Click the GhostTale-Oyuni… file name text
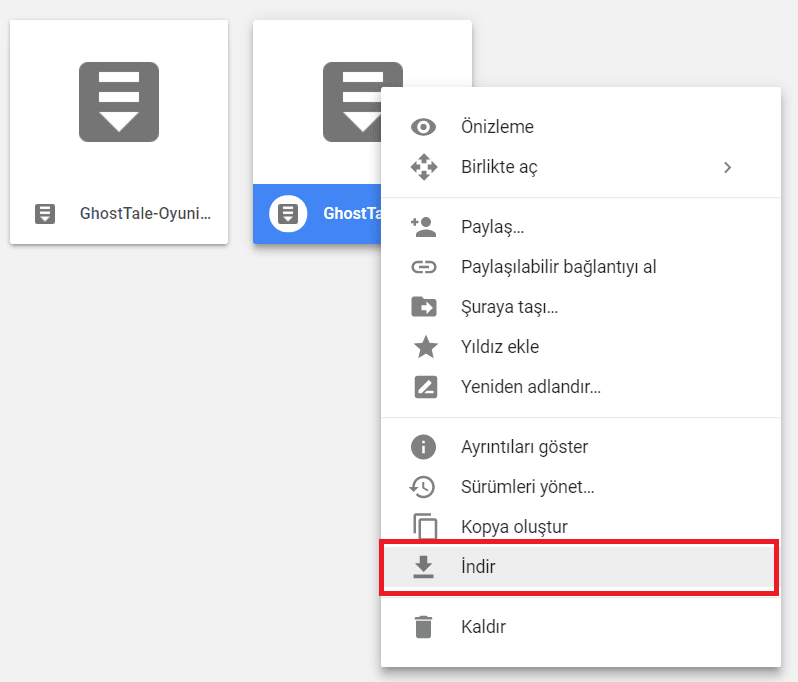 click(145, 214)
